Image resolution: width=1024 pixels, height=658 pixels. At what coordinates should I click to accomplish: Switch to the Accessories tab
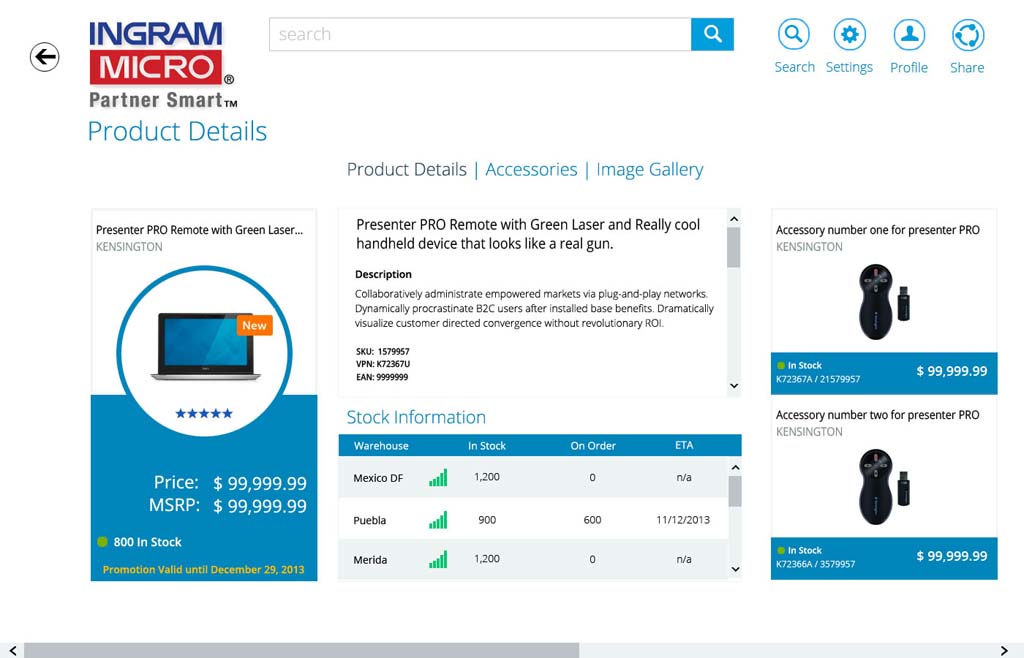531,169
